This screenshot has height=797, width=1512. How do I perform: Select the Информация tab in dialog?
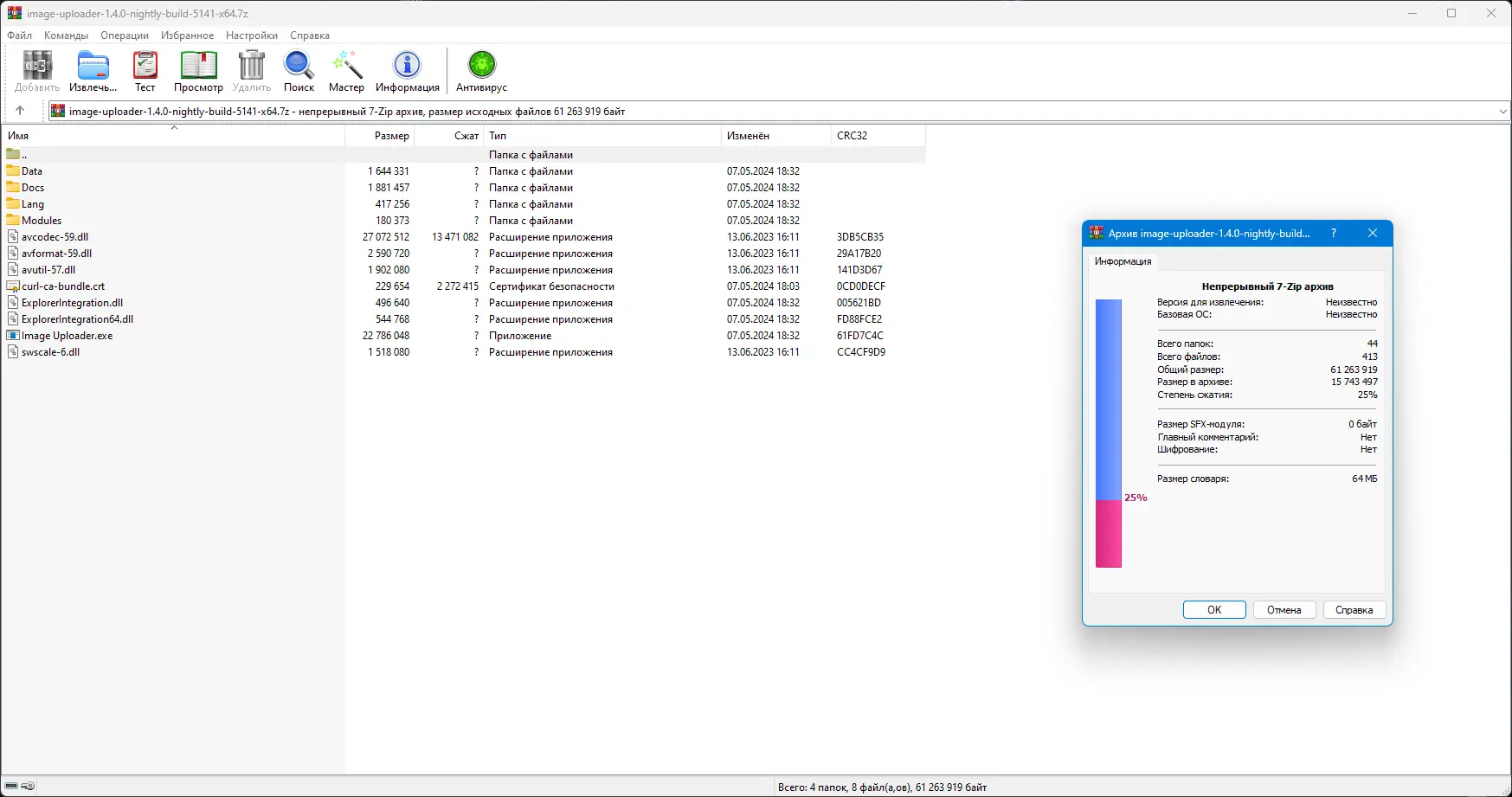(1123, 261)
